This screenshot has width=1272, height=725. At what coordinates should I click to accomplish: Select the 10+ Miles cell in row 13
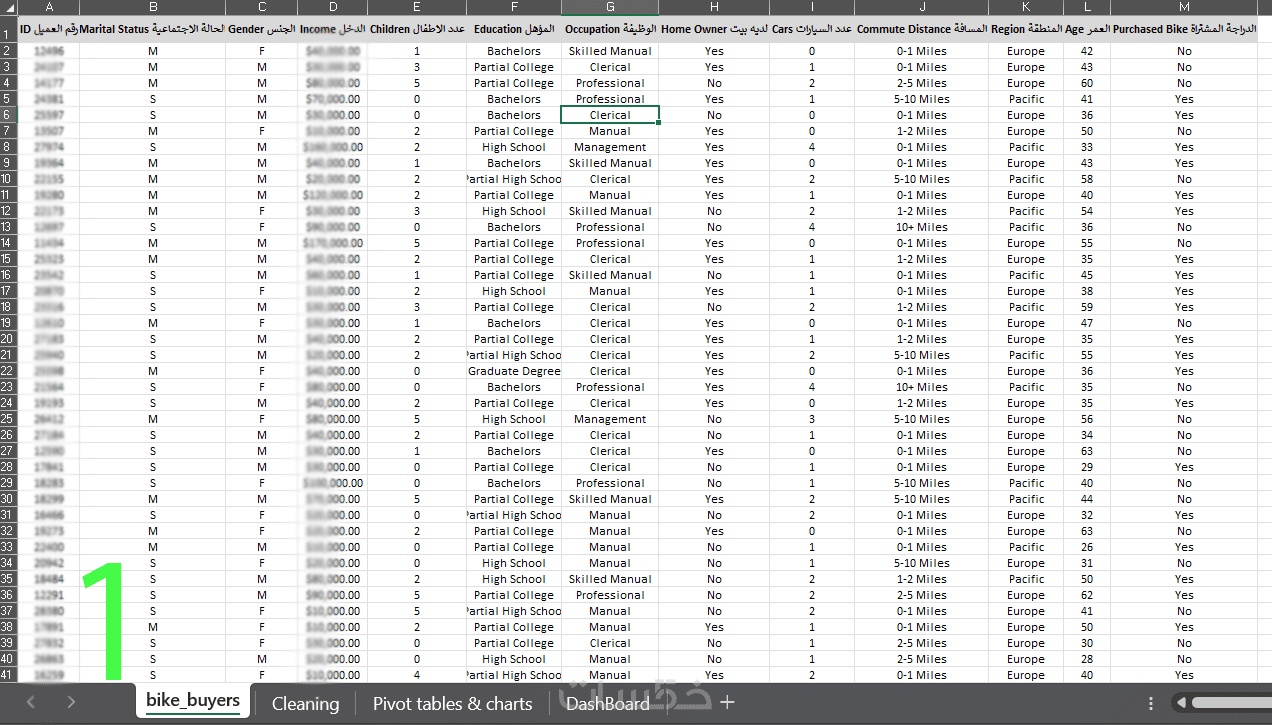tap(922, 227)
